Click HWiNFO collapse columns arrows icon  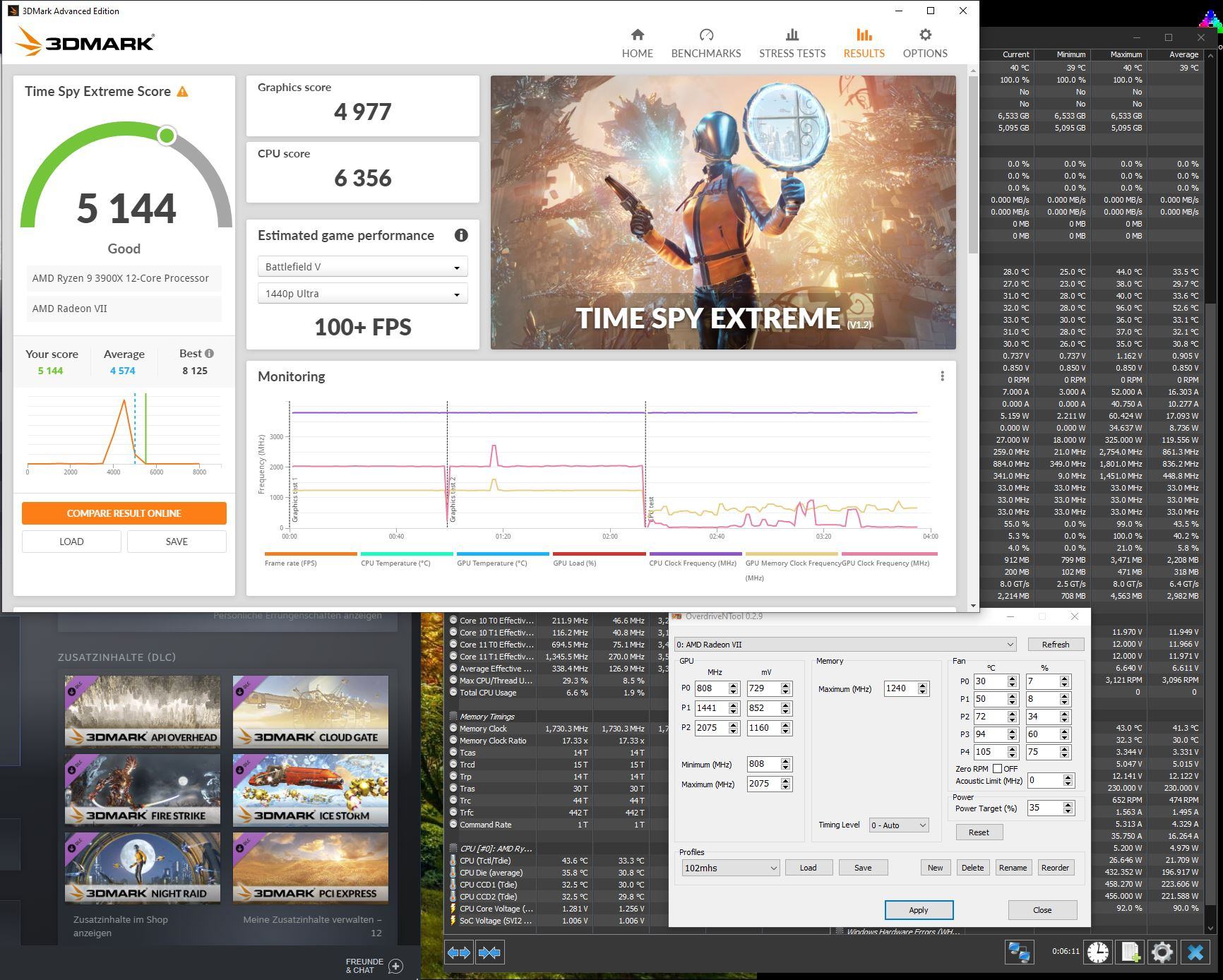point(489,953)
